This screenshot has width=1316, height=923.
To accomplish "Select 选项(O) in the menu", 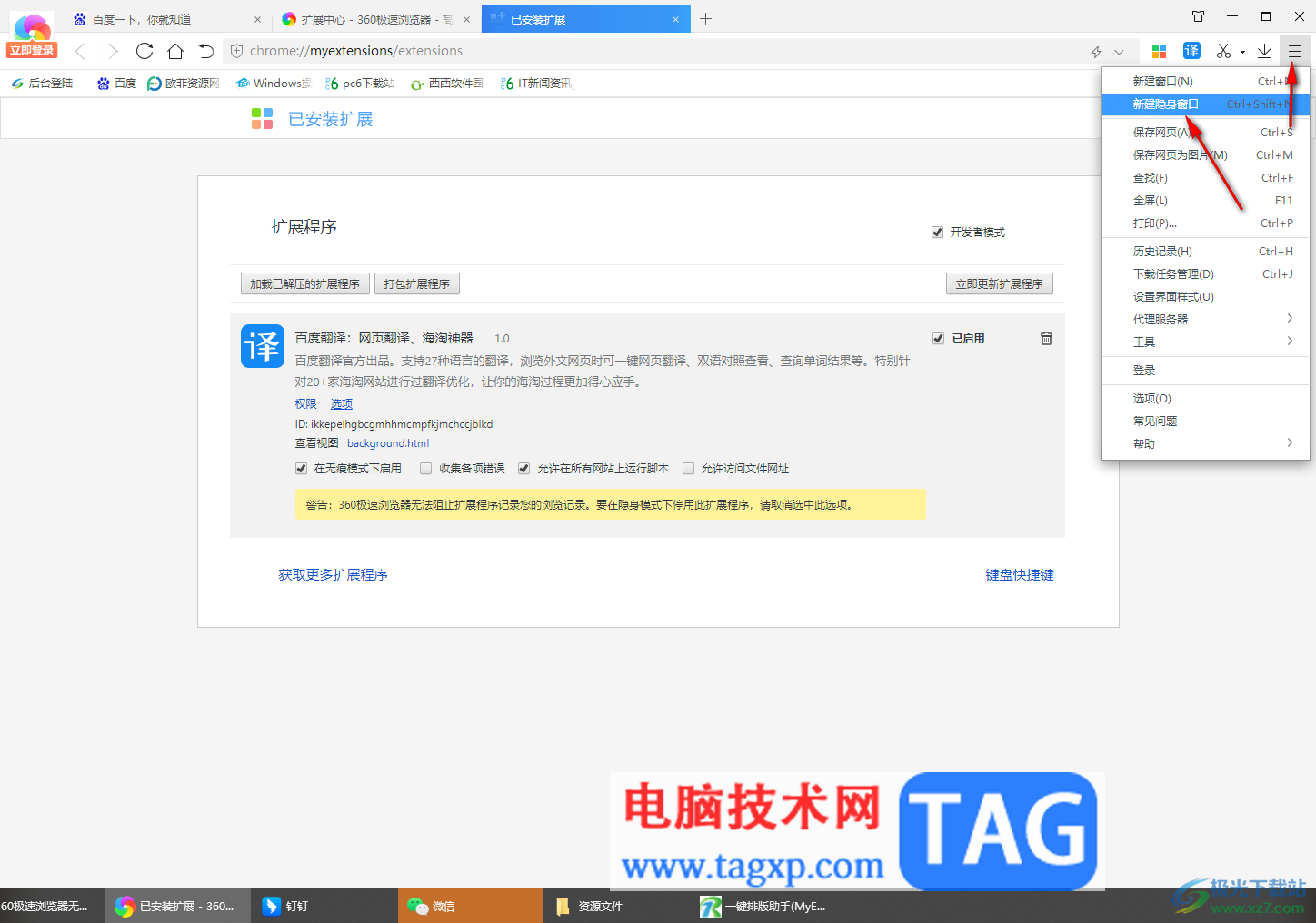I will pyautogui.click(x=1205, y=399).
